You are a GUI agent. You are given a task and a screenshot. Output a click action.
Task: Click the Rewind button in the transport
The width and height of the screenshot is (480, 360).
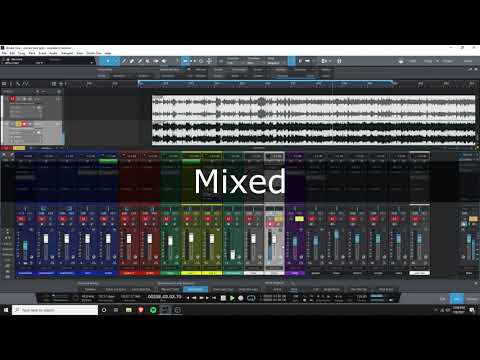click(194, 298)
